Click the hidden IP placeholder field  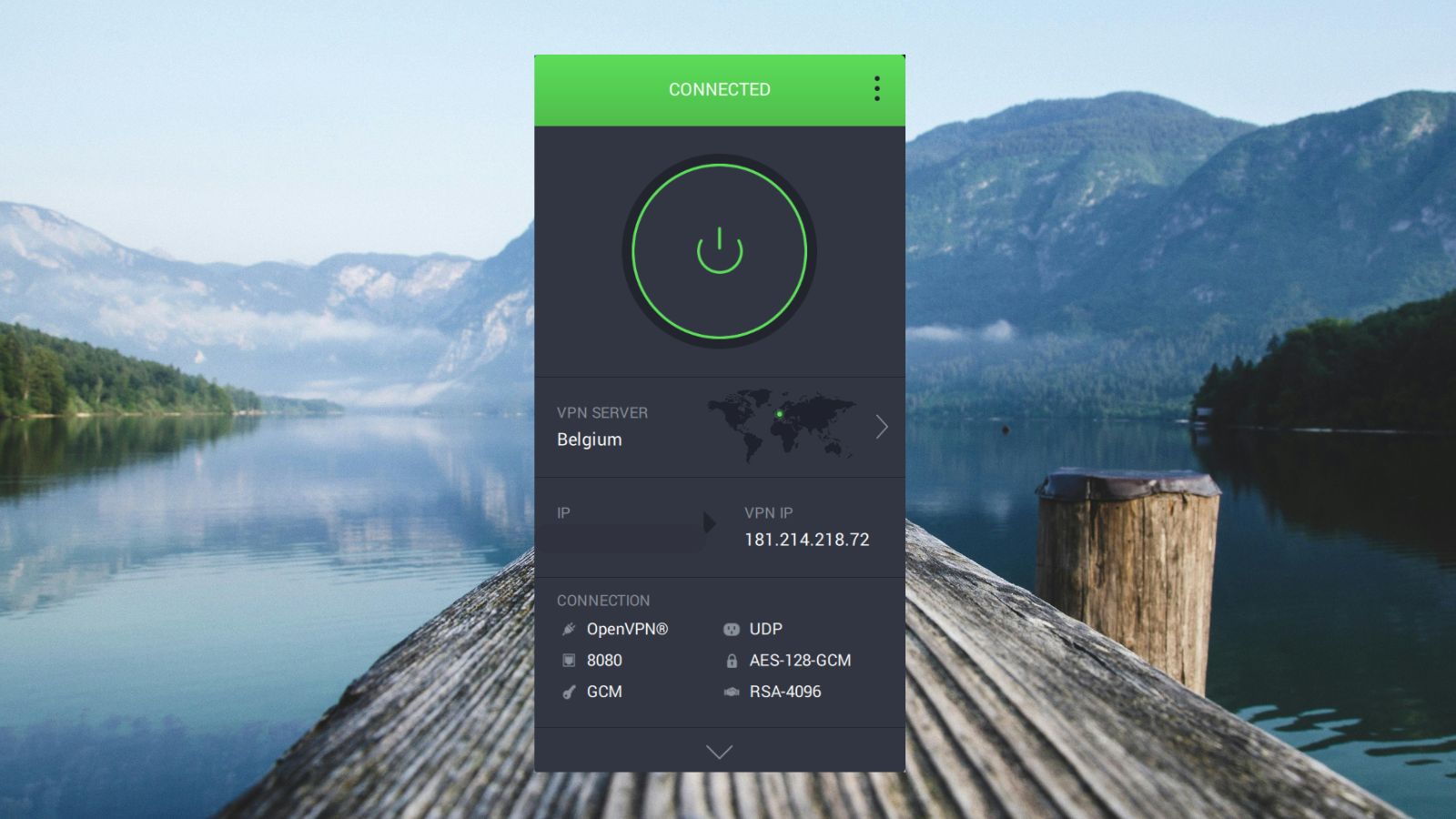[619, 539]
